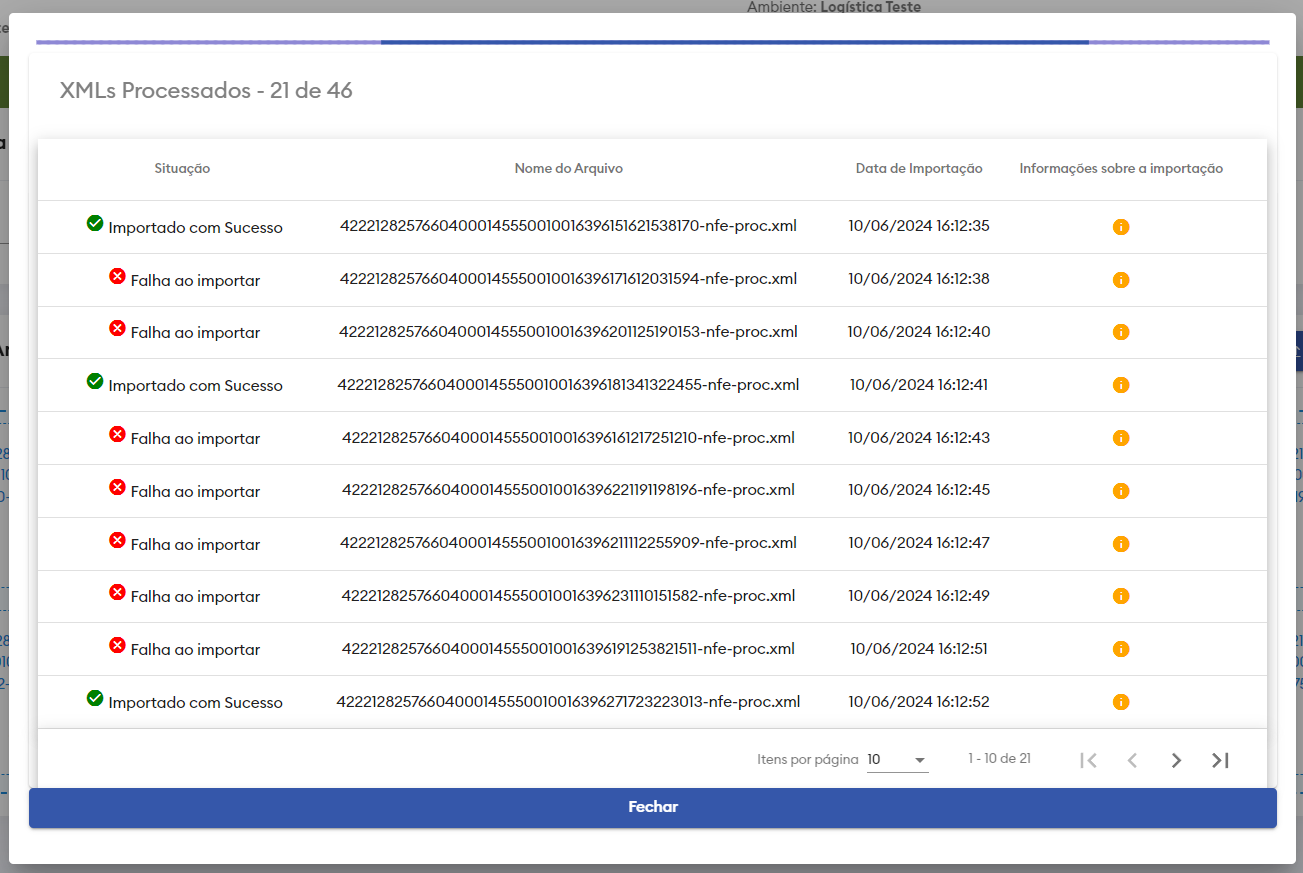Viewport: 1303px width, 873px height.
Task: Click the Data de Importação column header
Action: click(919, 169)
